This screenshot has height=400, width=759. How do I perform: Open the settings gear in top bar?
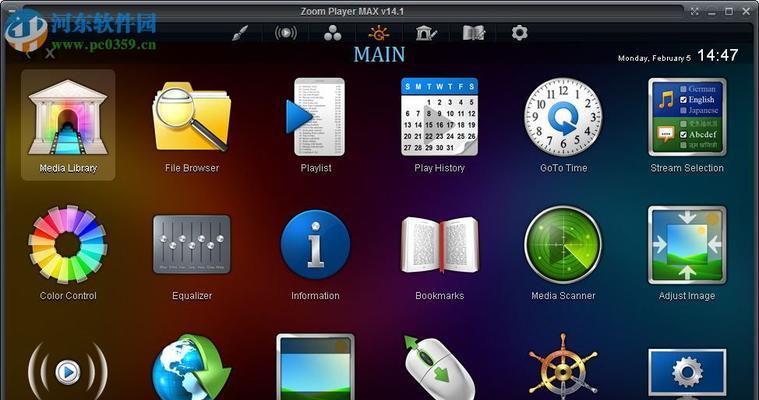coord(519,33)
